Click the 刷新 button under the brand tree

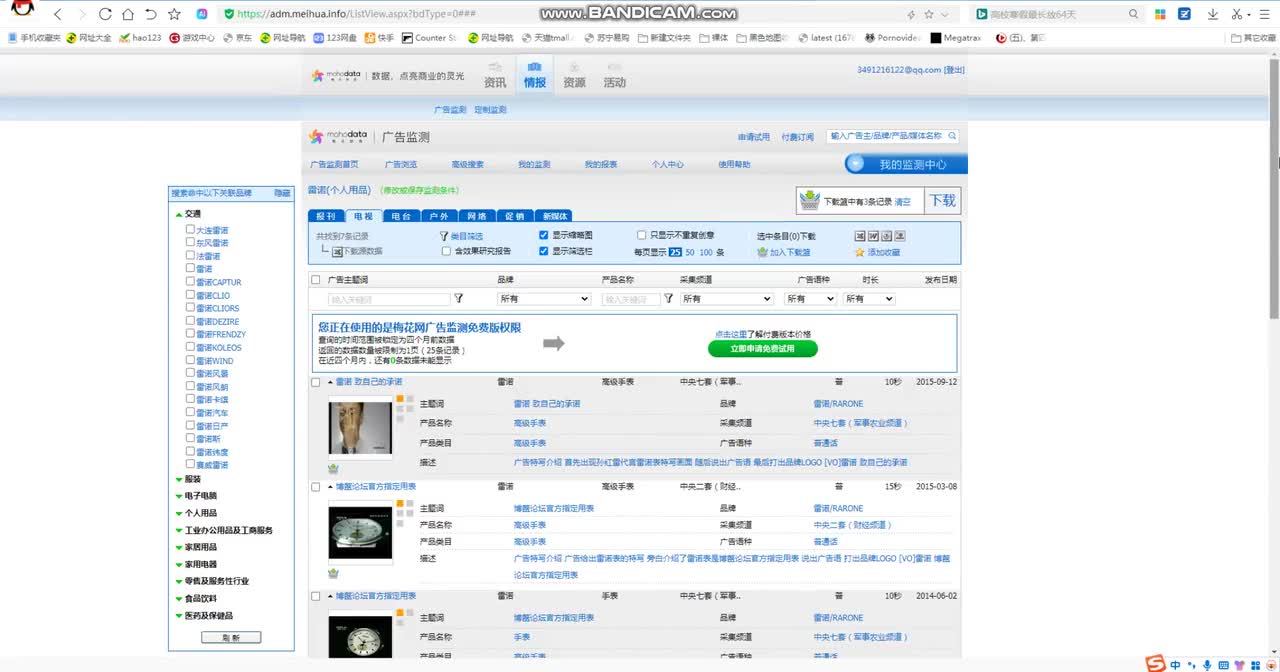tap(231, 637)
